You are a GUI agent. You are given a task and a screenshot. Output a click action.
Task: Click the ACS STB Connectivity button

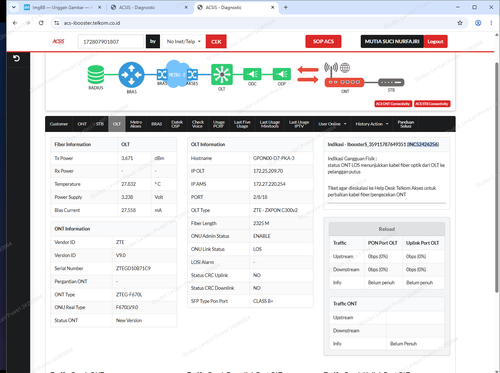click(432, 104)
